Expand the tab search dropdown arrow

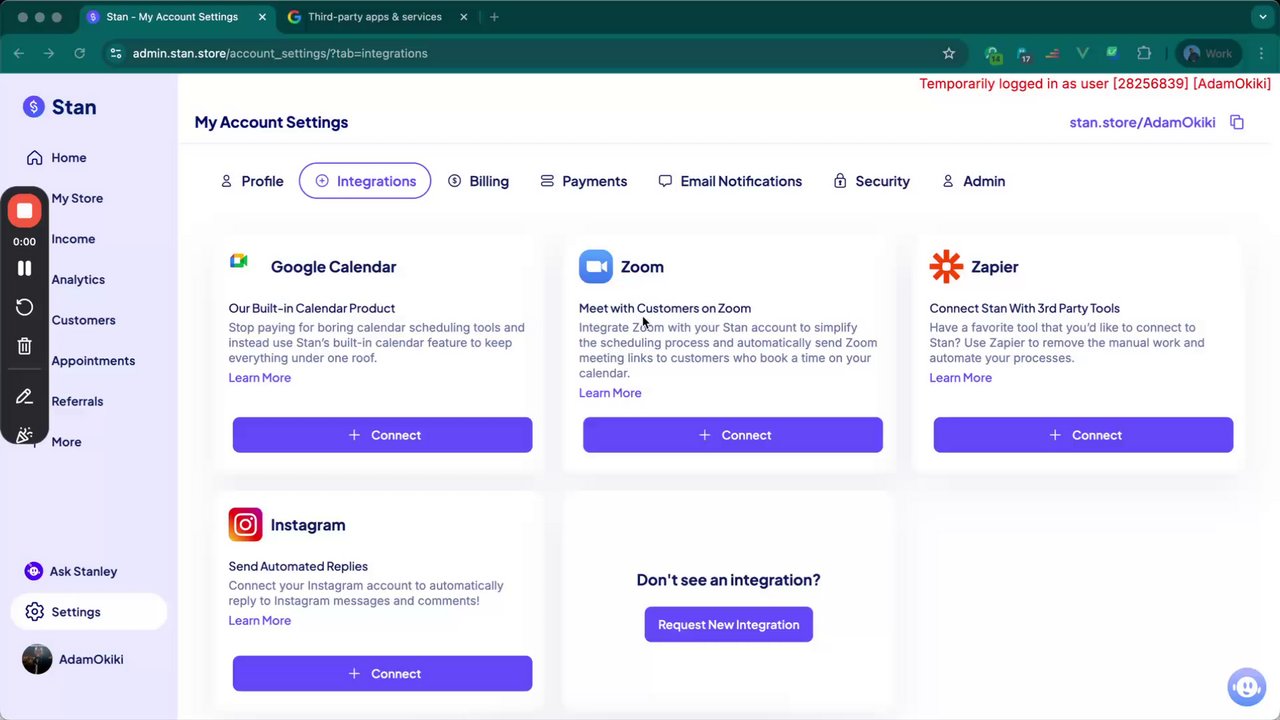[1263, 17]
